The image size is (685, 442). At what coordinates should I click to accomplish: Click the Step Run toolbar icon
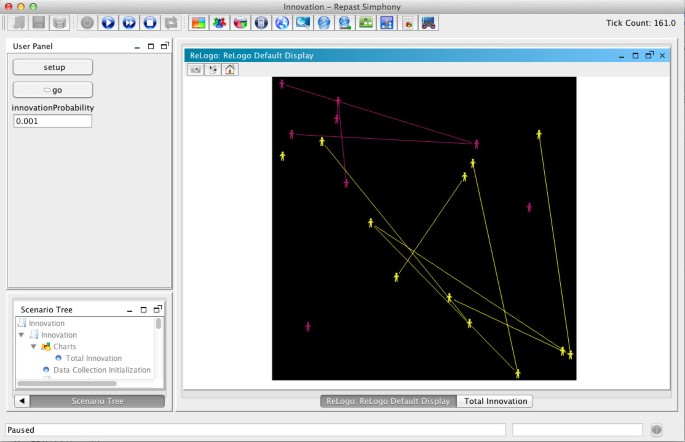point(129,22)
